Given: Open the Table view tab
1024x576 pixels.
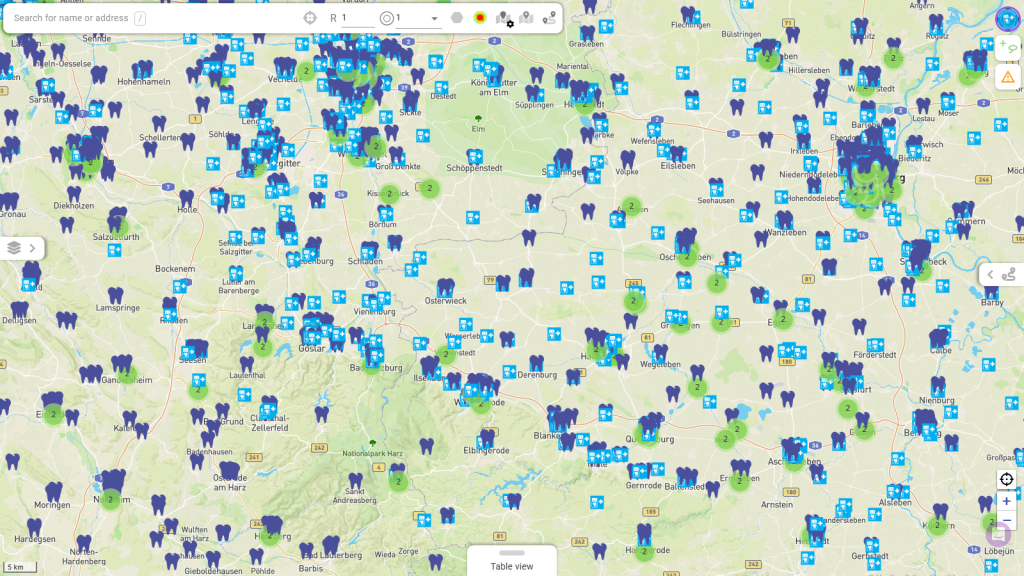Looking at the screenshot, I should tap(511, 561).
